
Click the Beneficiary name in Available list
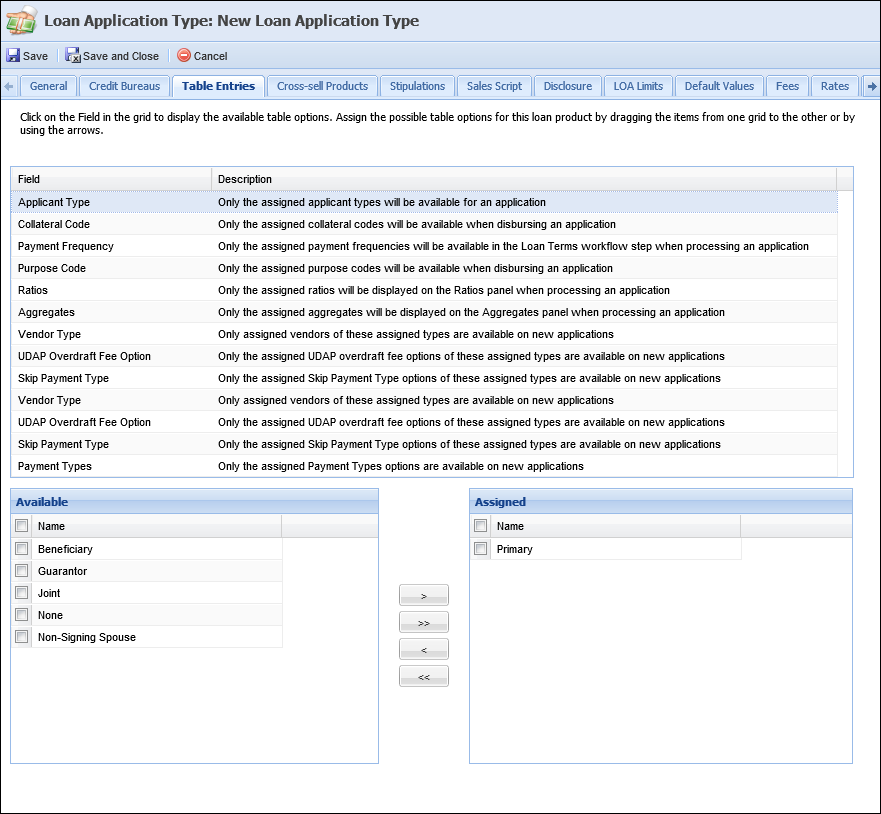pos(65,549)
